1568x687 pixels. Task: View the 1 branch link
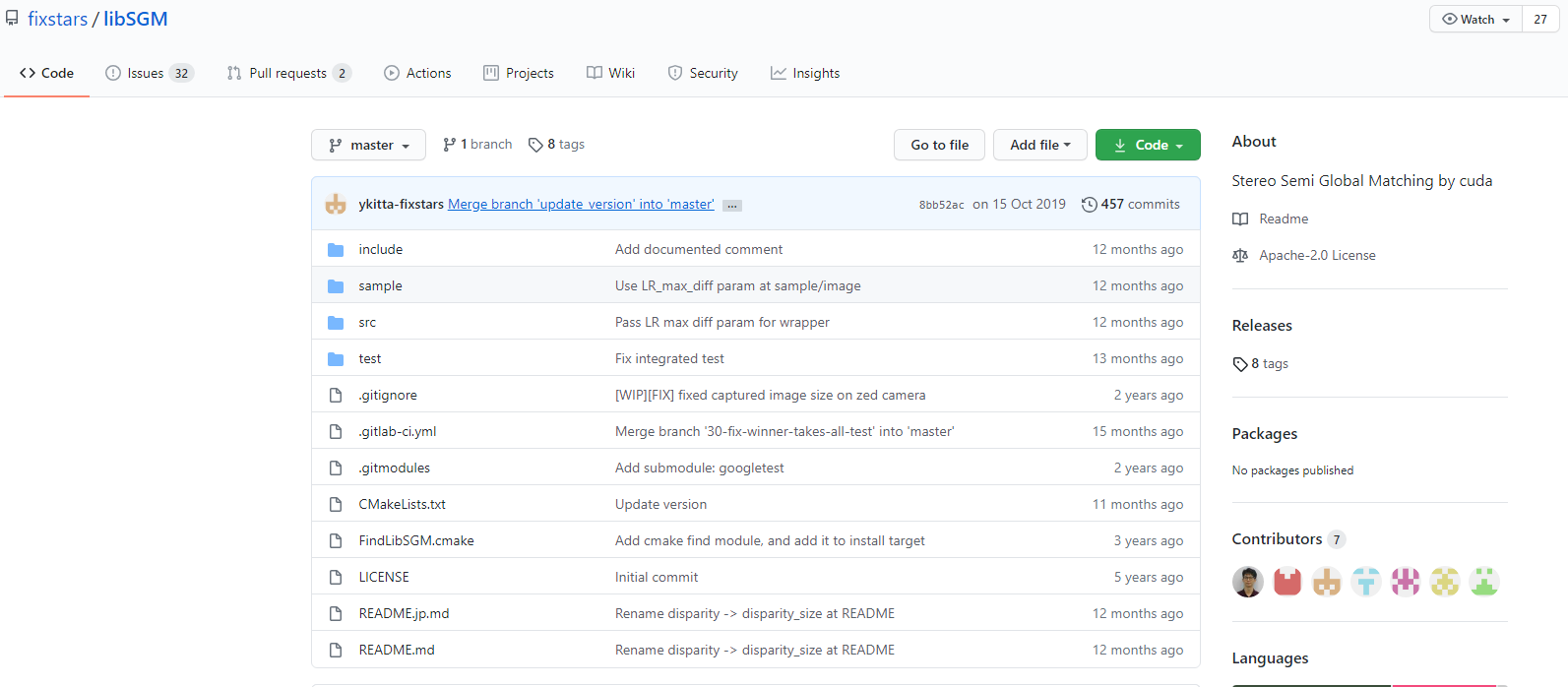click(x=477, y=145)
